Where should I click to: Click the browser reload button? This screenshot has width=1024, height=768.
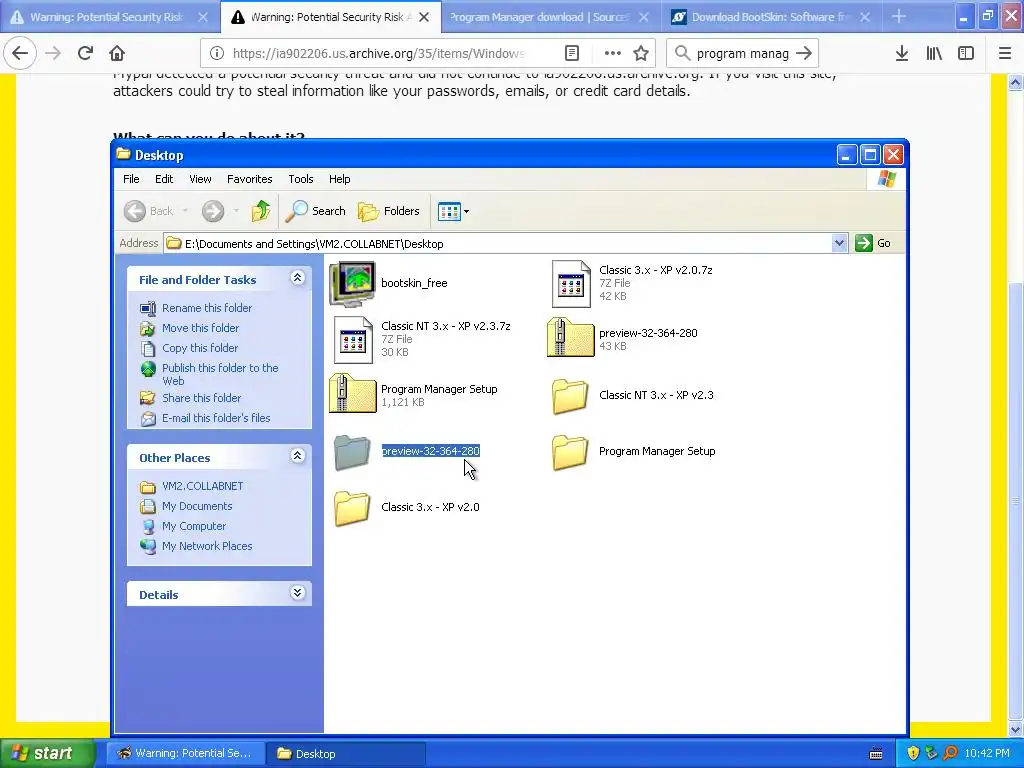pyautogui.click(x=85, y=54)
